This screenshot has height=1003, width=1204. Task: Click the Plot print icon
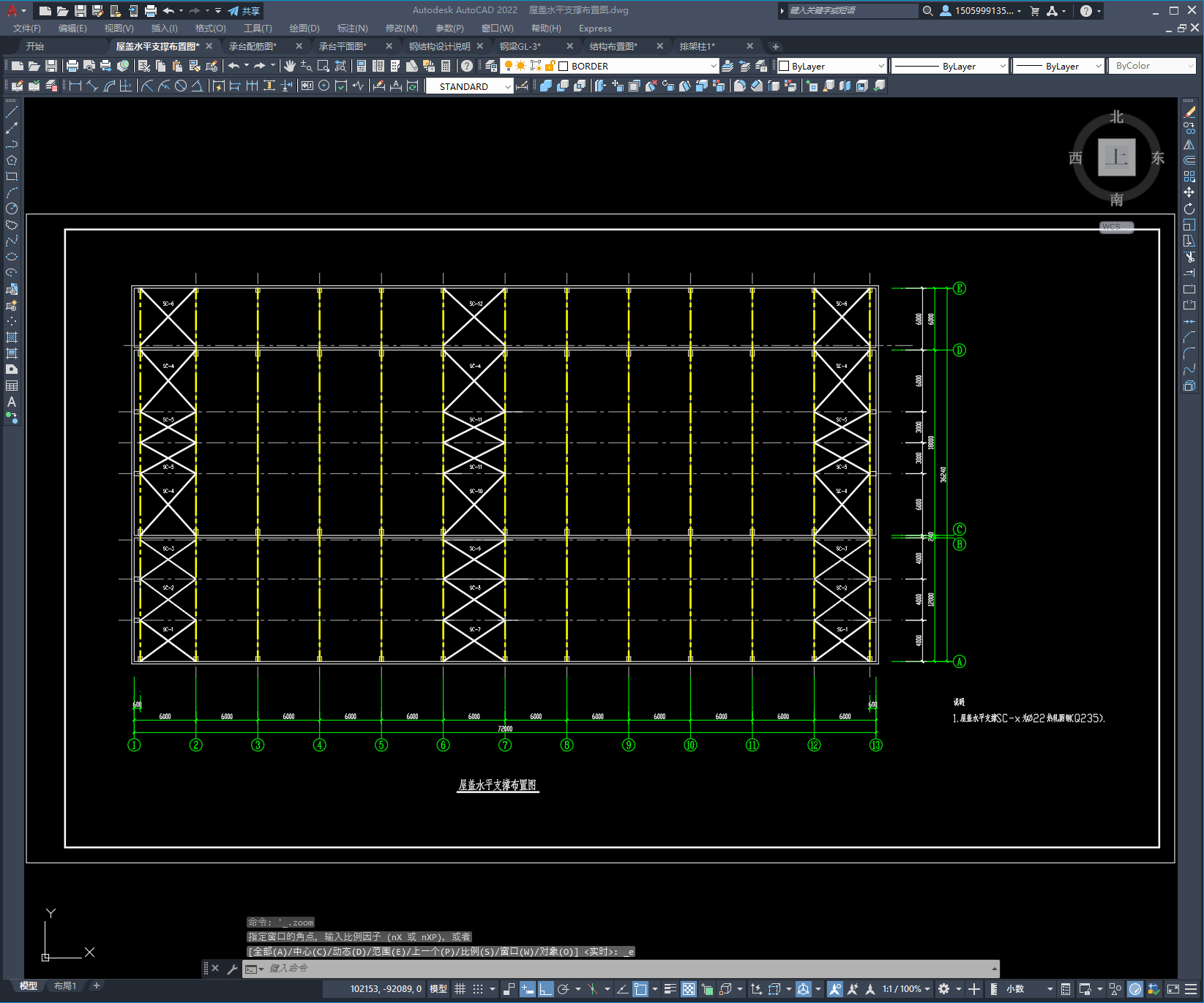pos(72,66)
